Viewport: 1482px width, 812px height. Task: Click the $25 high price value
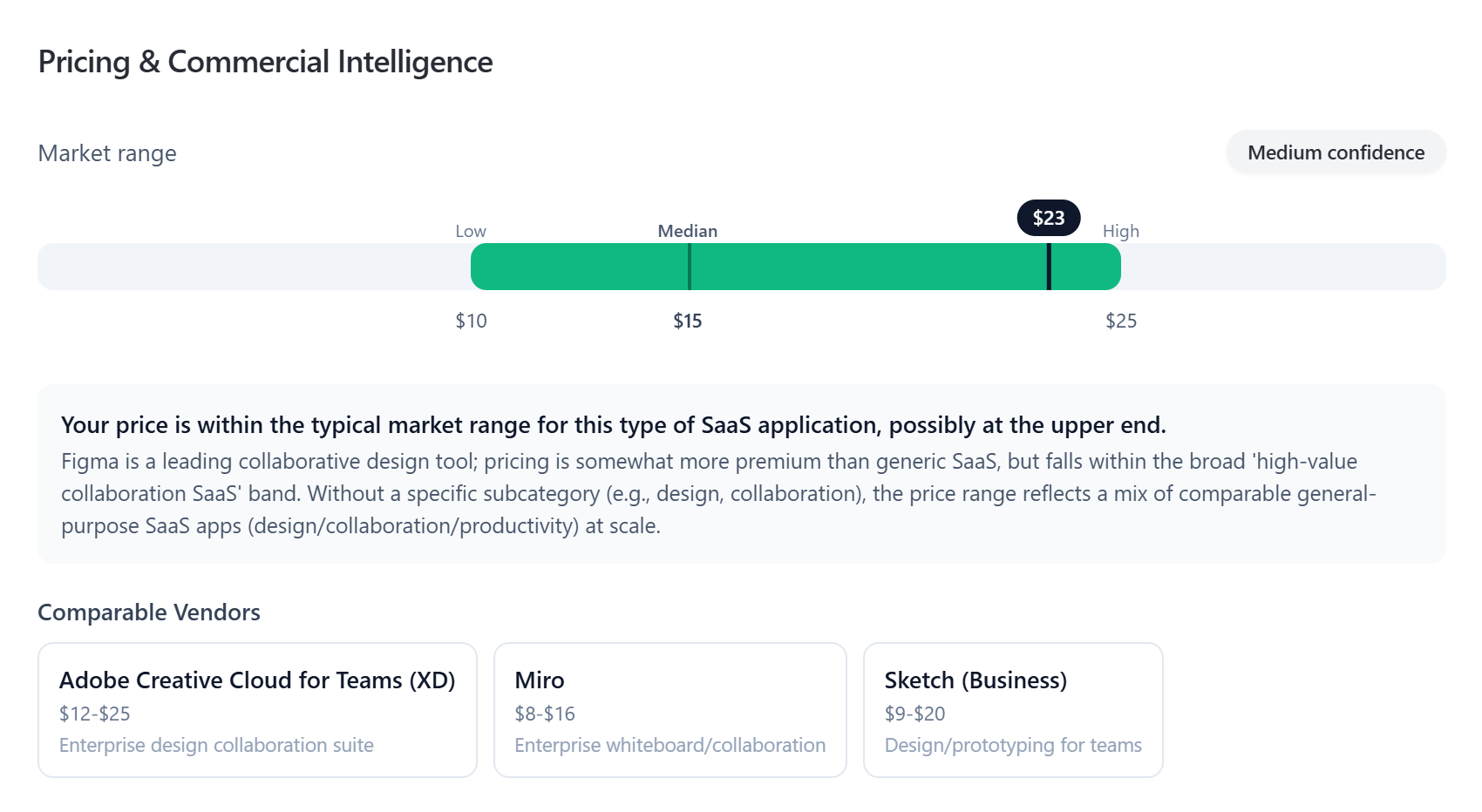click(1121, 321)
